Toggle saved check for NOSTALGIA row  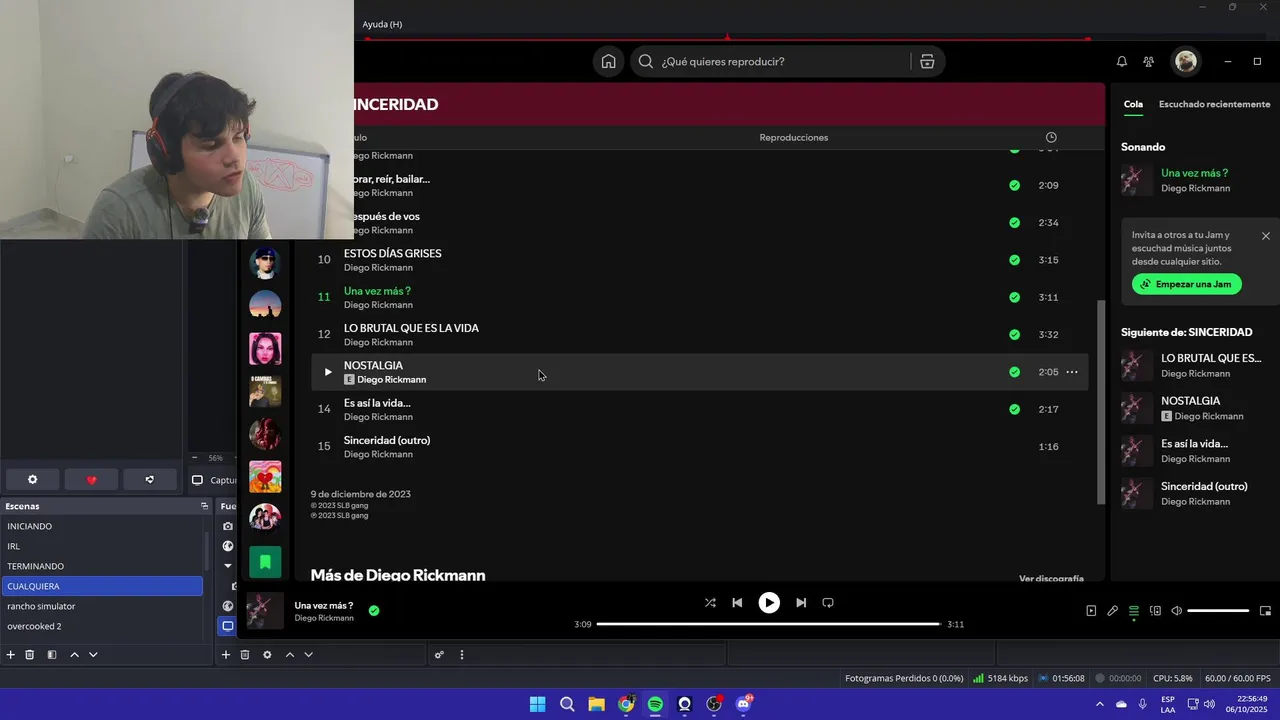click(x=1015, y=372)
